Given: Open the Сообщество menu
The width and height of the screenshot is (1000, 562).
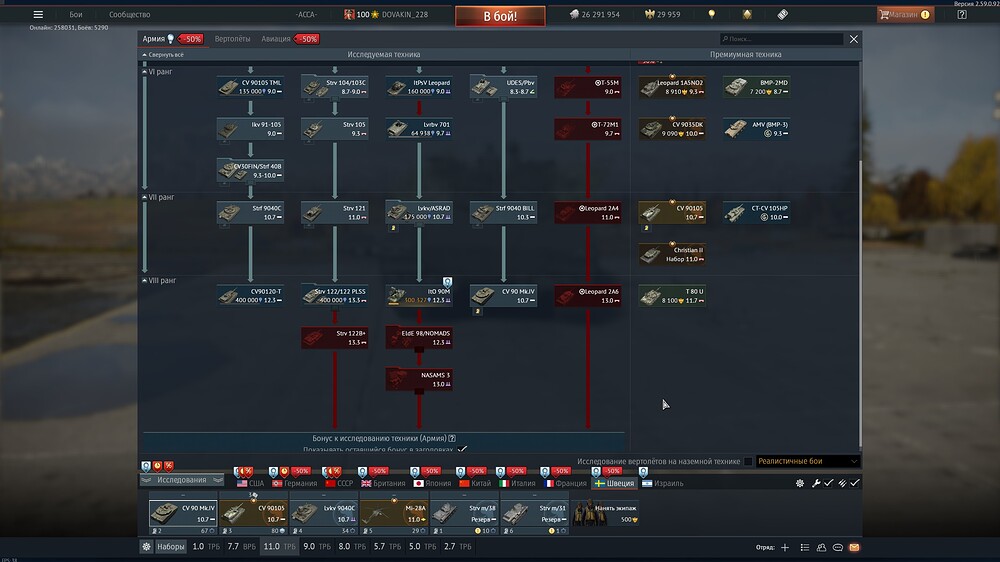Looking at the screenshot, I should coord(129,14).
